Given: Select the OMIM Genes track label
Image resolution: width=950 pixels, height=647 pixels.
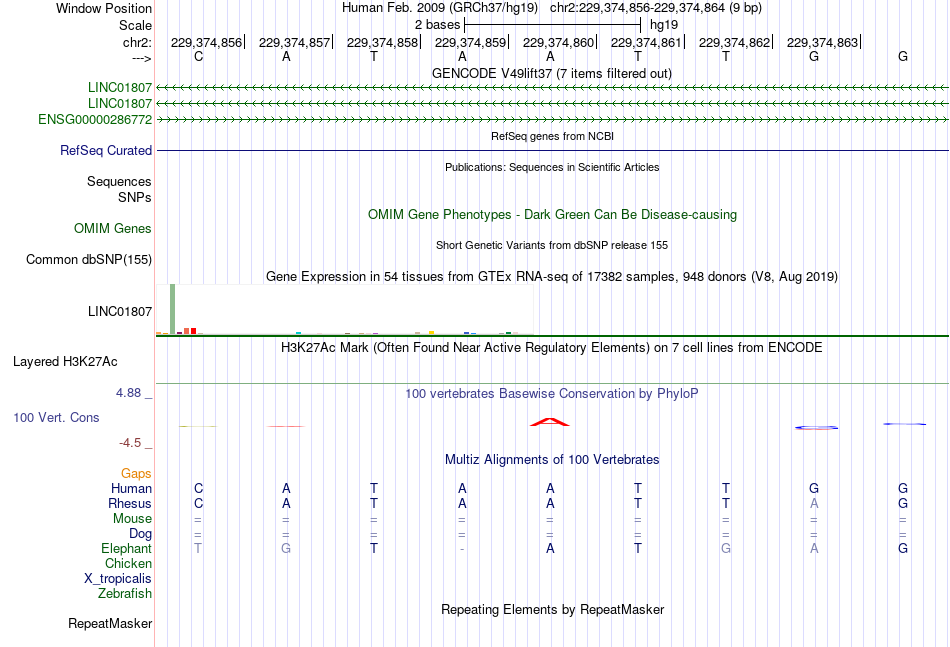Looking at the screenshot, I should pyautogui.click(x=113, y=228).
